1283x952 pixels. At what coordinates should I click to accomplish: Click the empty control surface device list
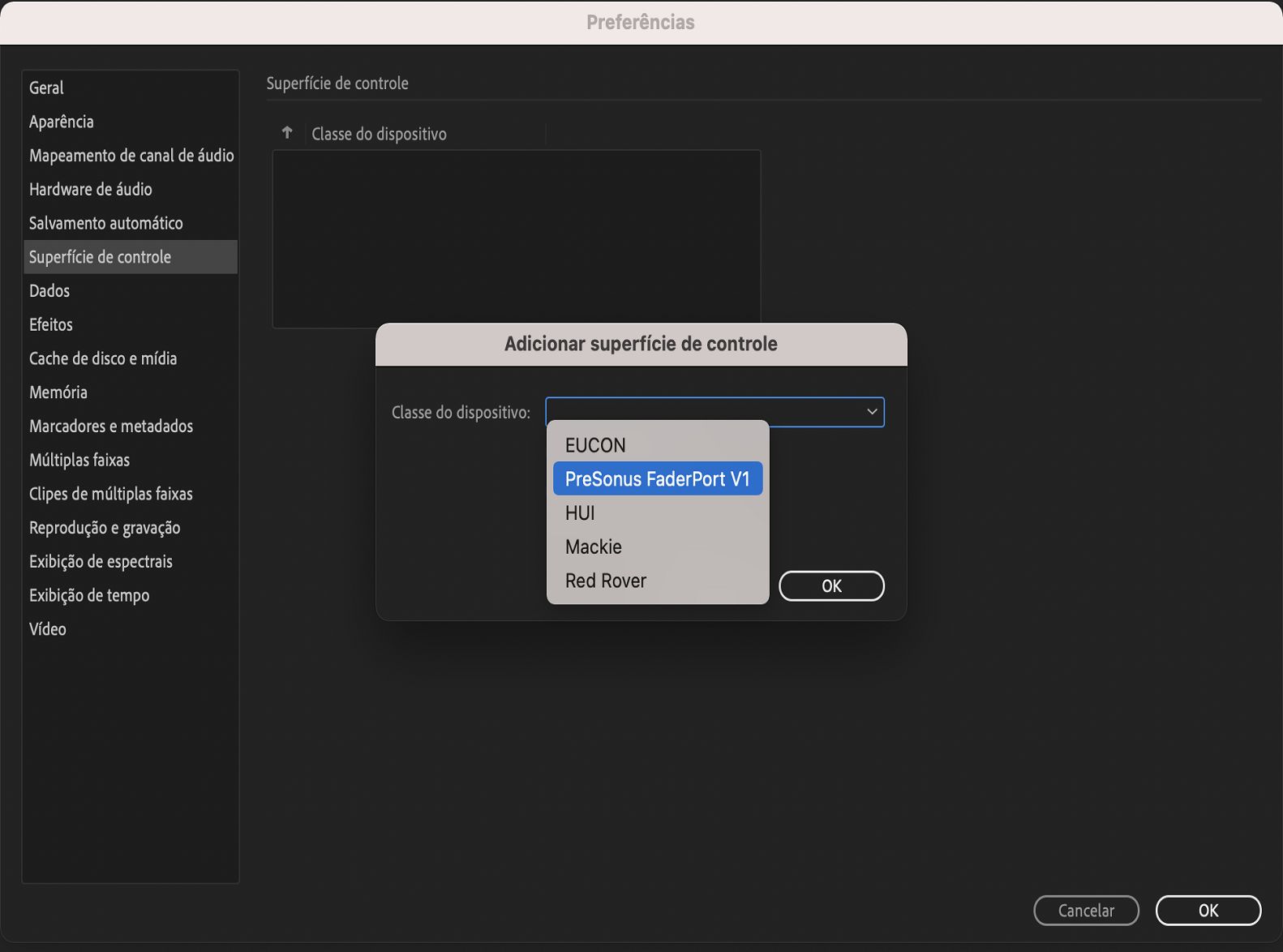point(517,238)
